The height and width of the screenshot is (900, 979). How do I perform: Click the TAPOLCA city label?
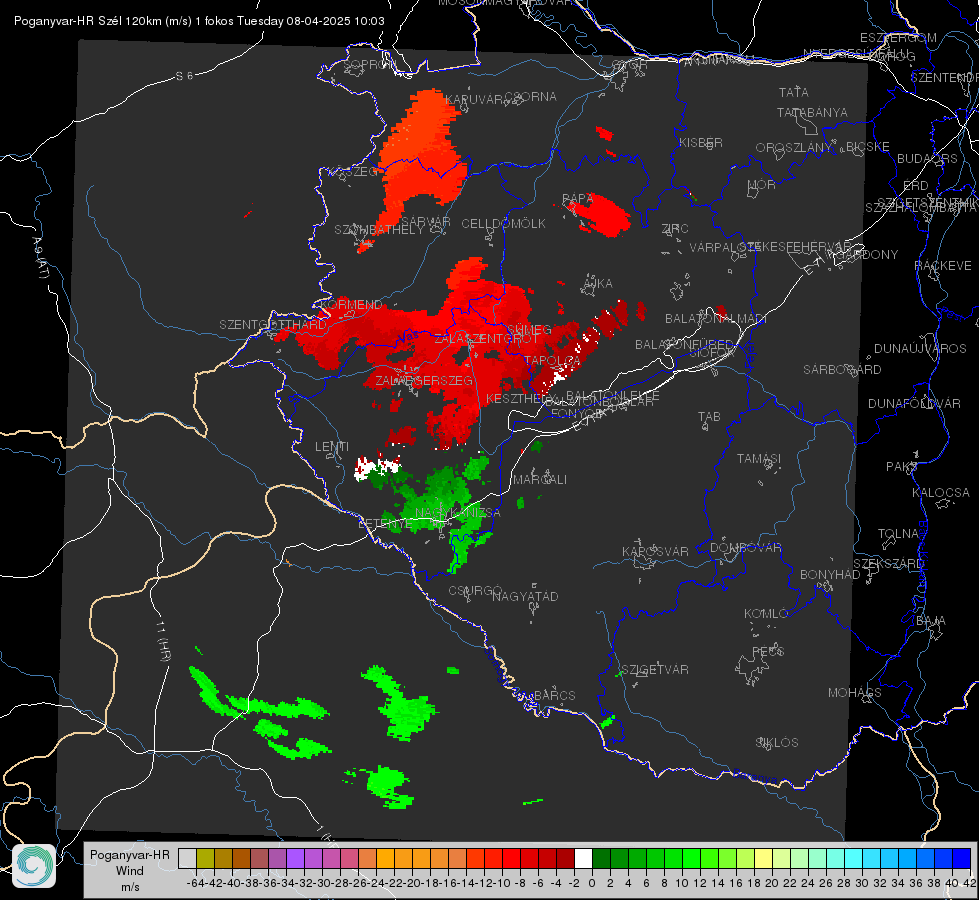(x=552, y=360)
